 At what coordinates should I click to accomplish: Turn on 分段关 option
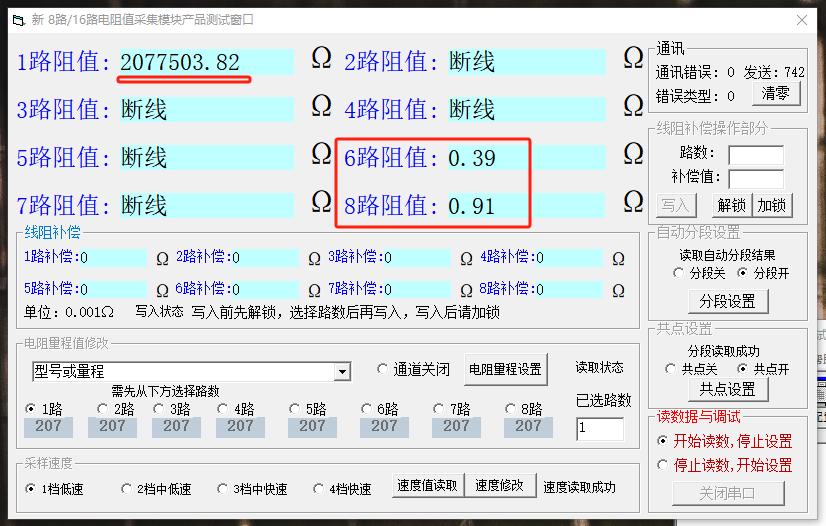(680, 273)
